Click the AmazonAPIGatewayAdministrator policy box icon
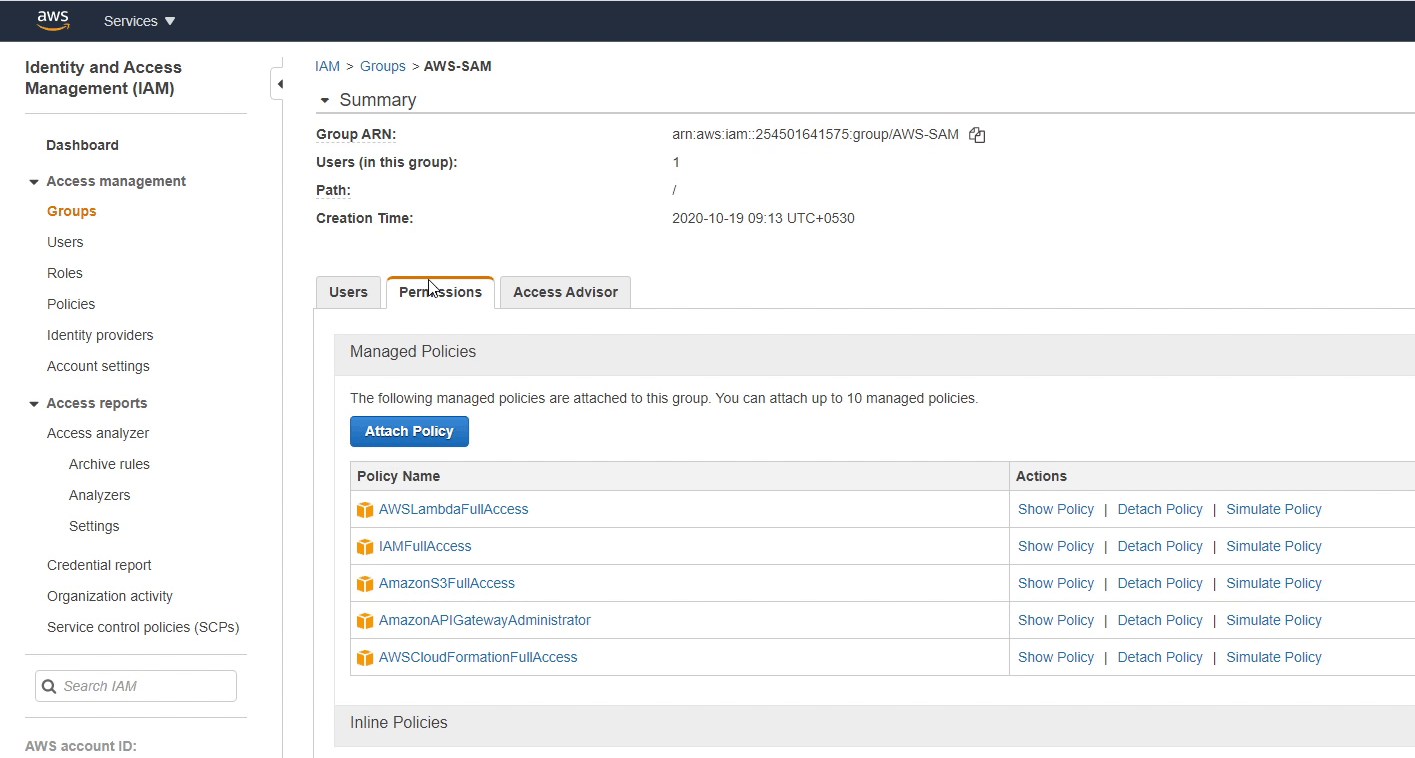 click(x=365, y=621)
